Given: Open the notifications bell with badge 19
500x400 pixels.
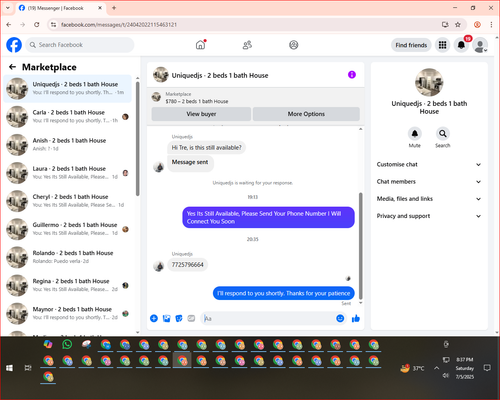Looking at the screenshot, I should [x=461, y=45].
